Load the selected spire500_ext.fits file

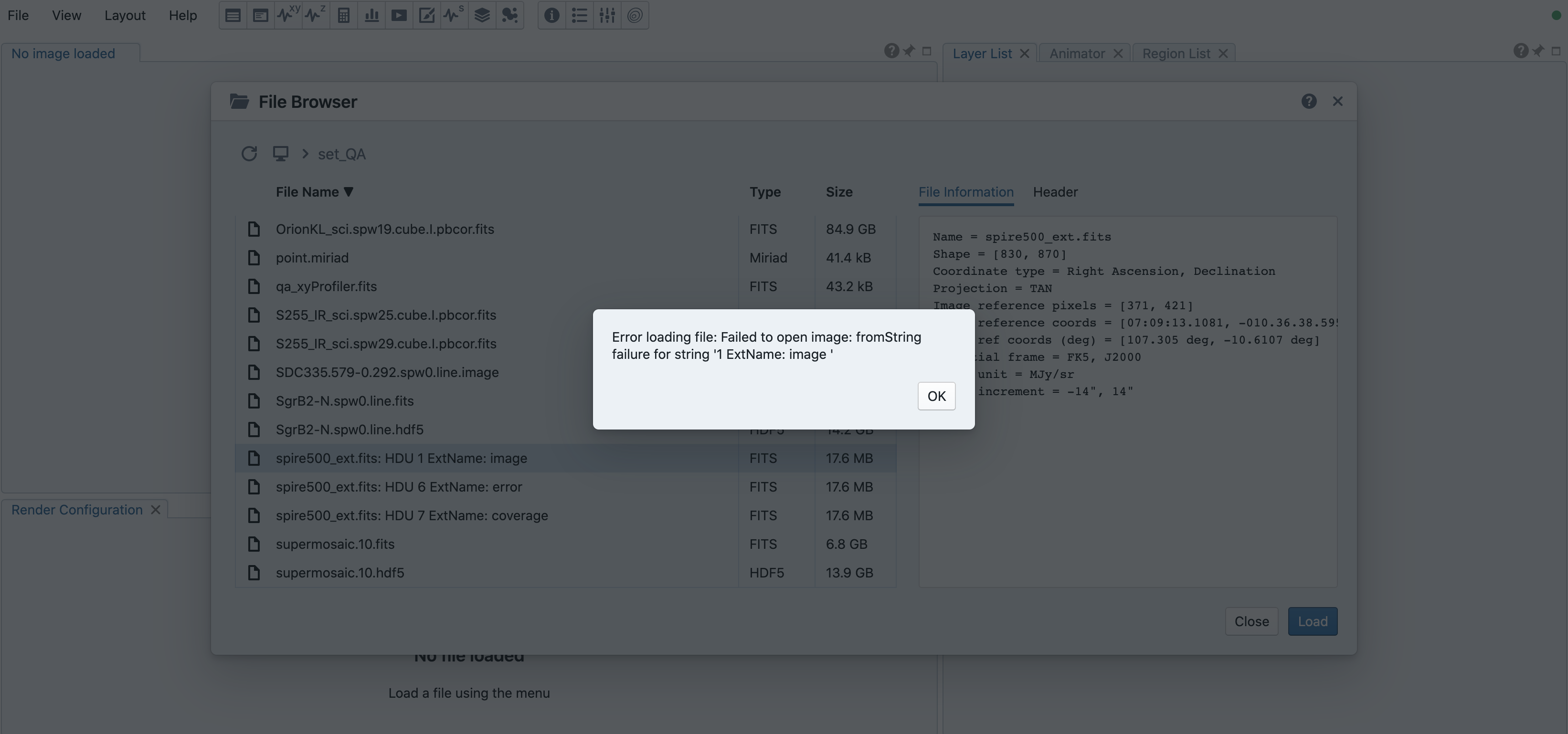(1313, 621)
